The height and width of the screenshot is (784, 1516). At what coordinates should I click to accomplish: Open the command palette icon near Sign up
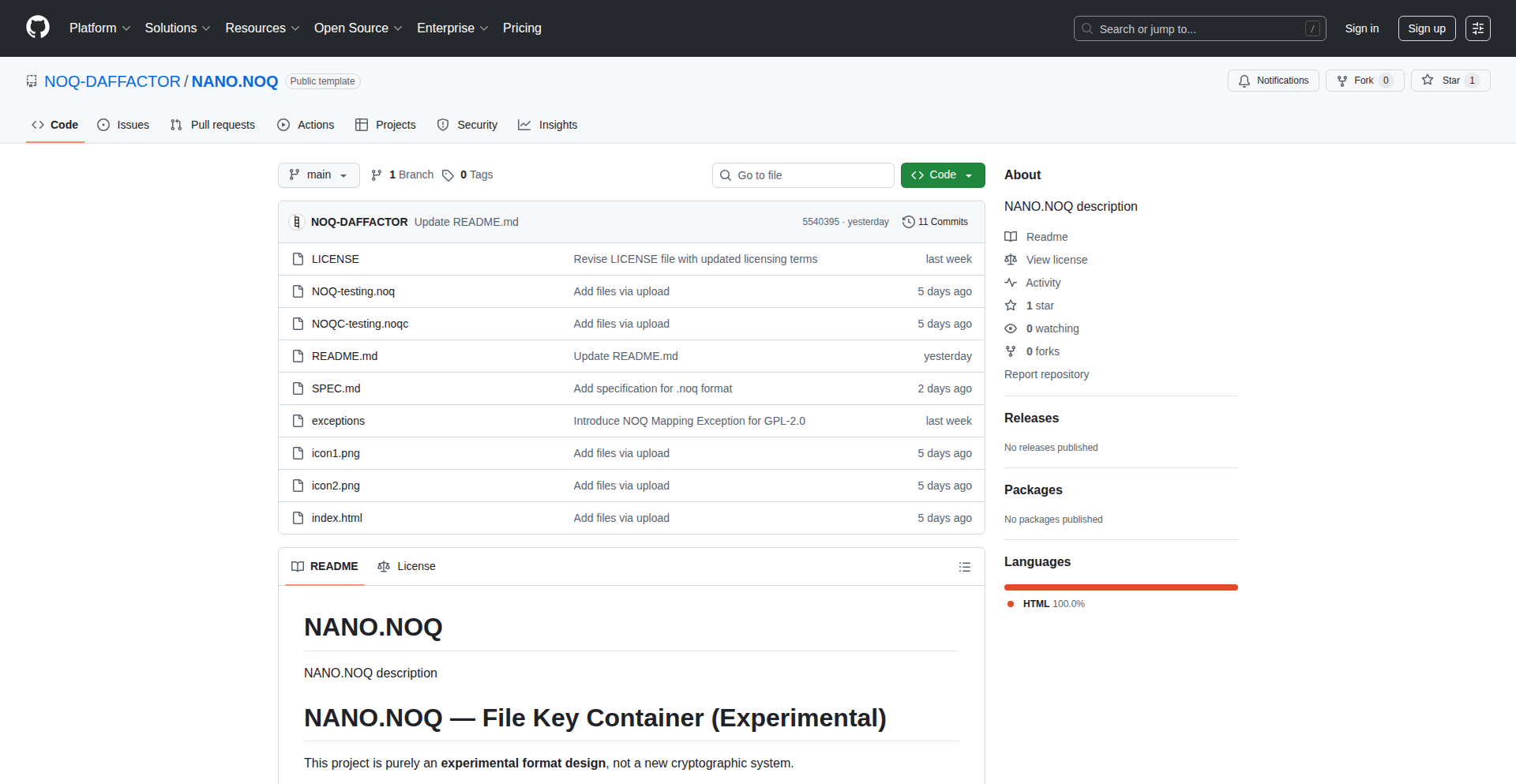(1478, 28)
